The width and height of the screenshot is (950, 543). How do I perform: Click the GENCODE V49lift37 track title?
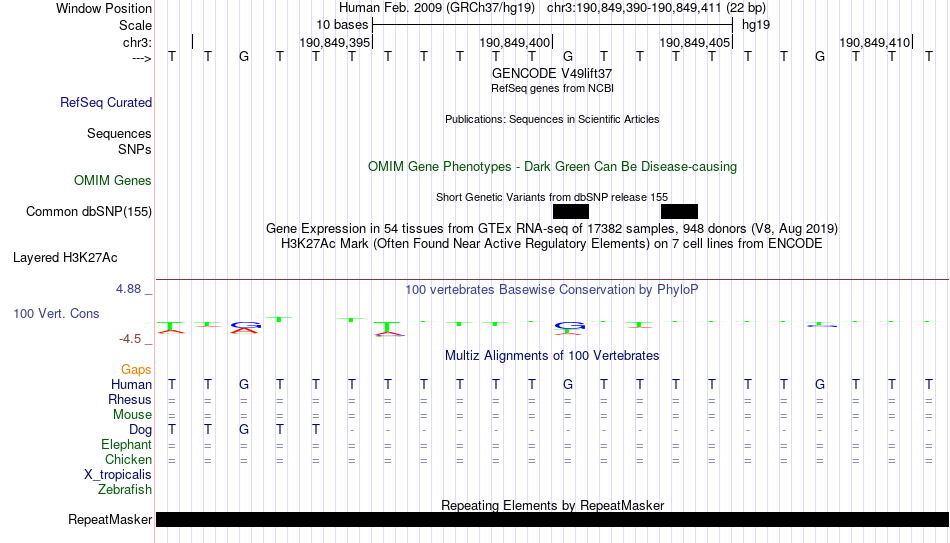pos(552,73)
